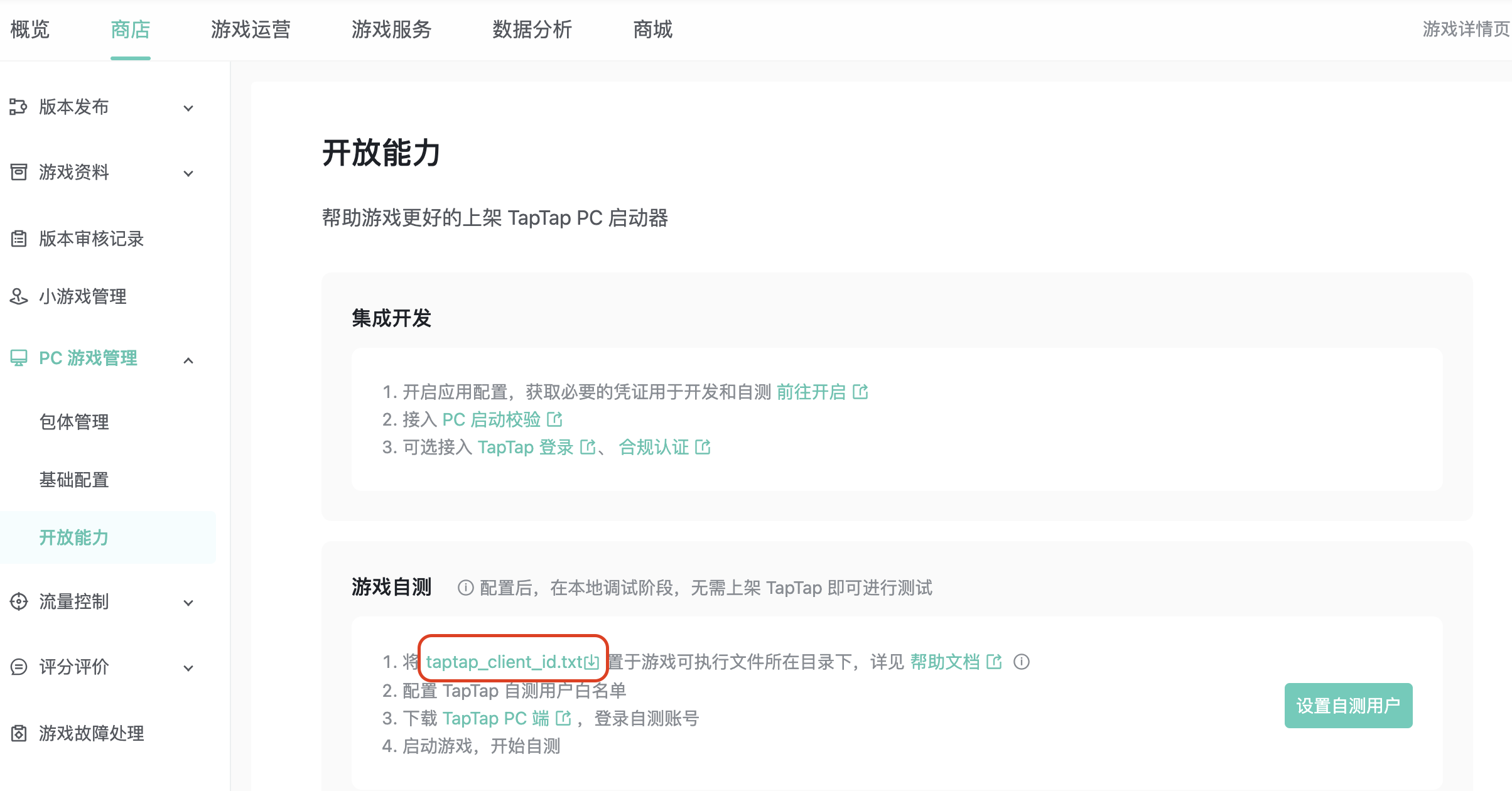The height and width of the screenshot is (791, 1512).
Task: Click the 流量控制 target icon
Action: coord(19,601)
